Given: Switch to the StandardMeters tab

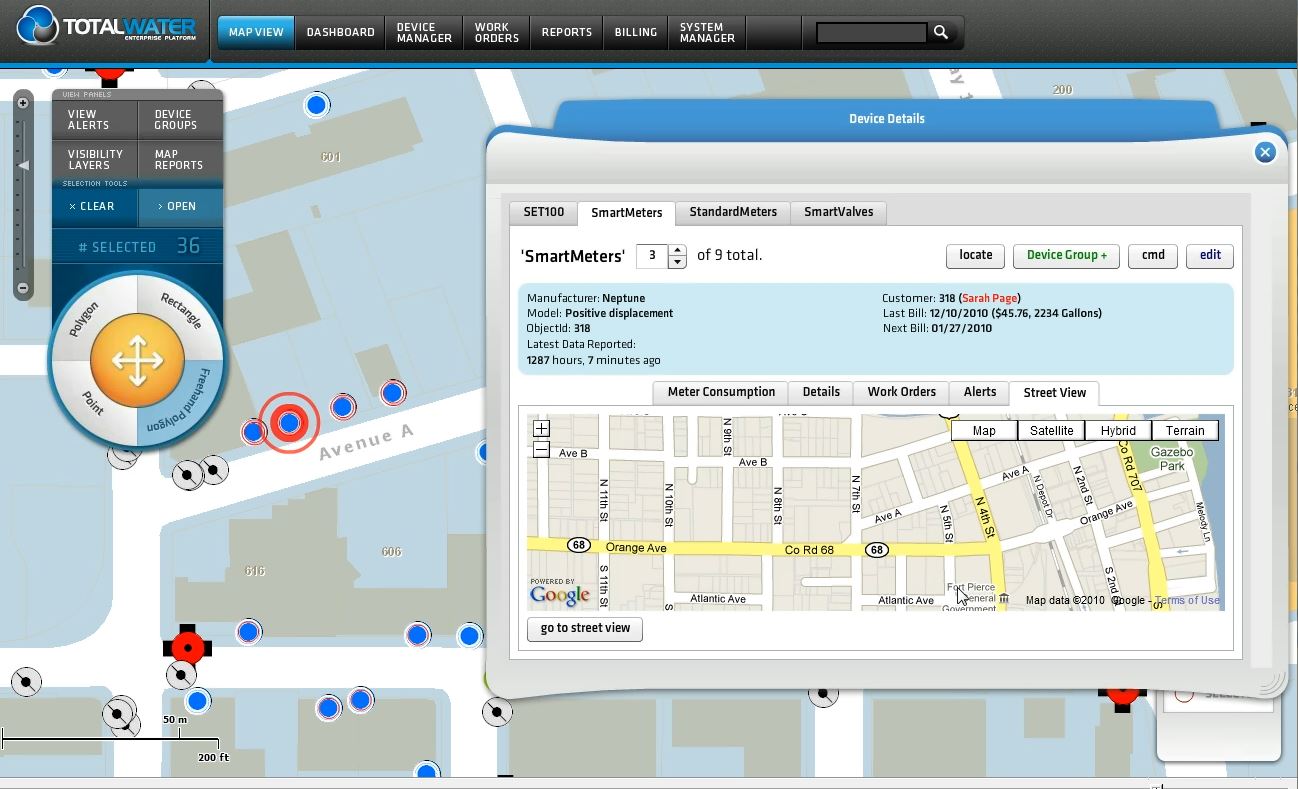Looking at the screenshot, I should pos(733,212).
